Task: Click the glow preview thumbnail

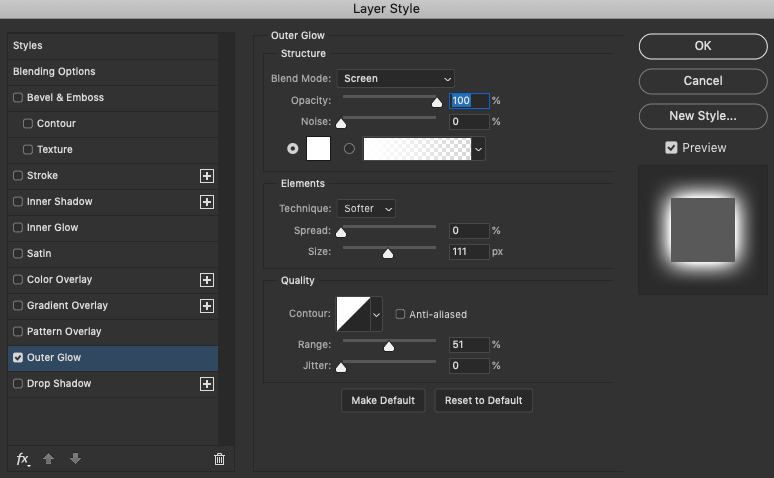Action: coord(703,230)
